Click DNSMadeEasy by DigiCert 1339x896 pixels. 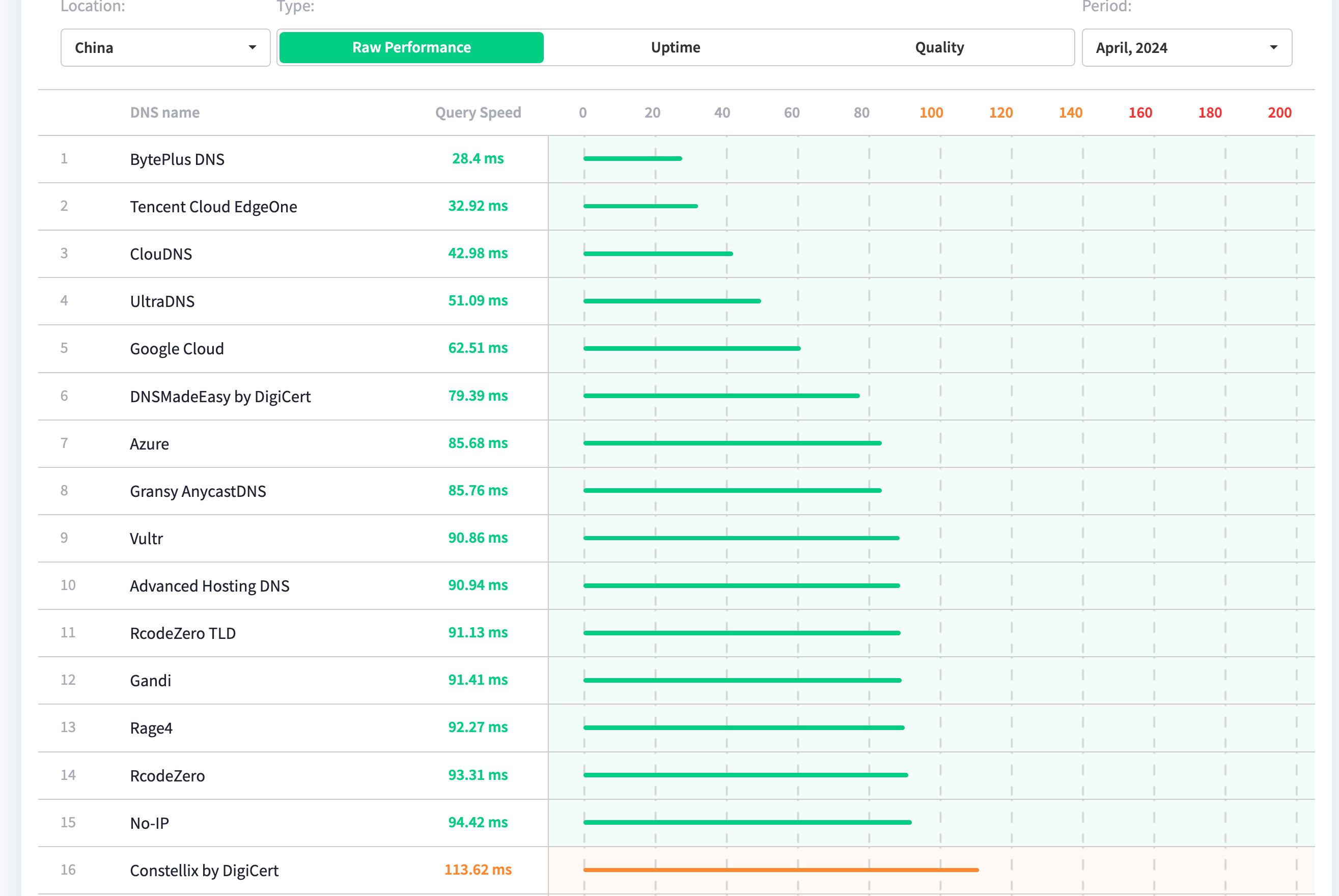tap(220, 397)
